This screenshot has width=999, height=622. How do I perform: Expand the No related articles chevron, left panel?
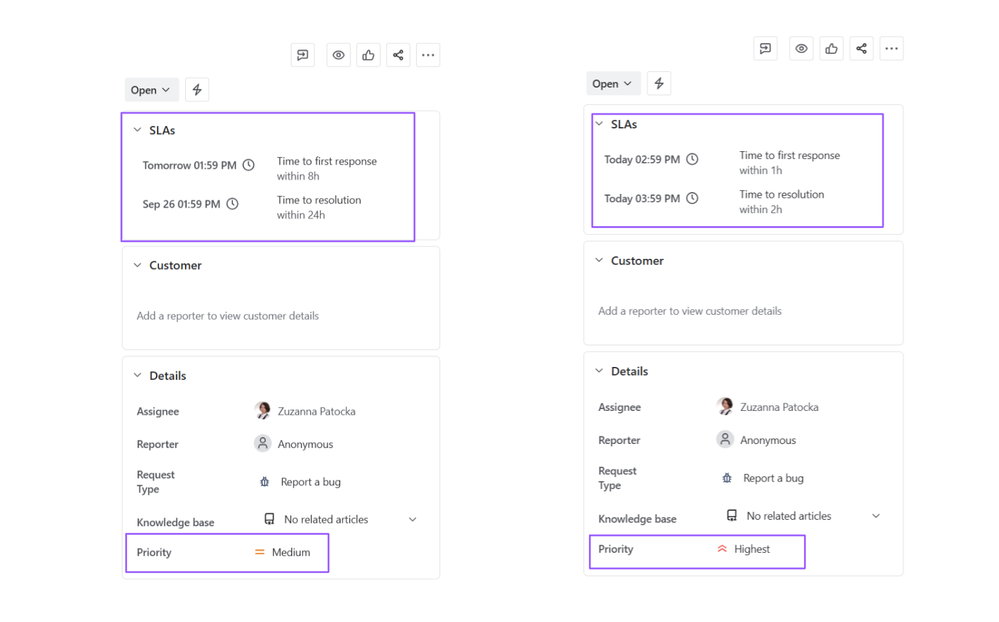(x=413, y=519)
